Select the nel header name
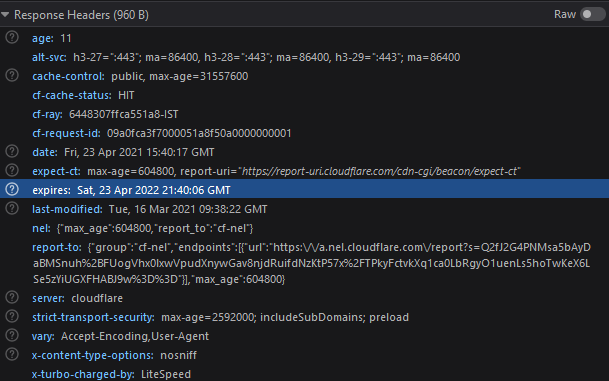The height and width of the screenshot is (381, 609). [x=41, y=228]
